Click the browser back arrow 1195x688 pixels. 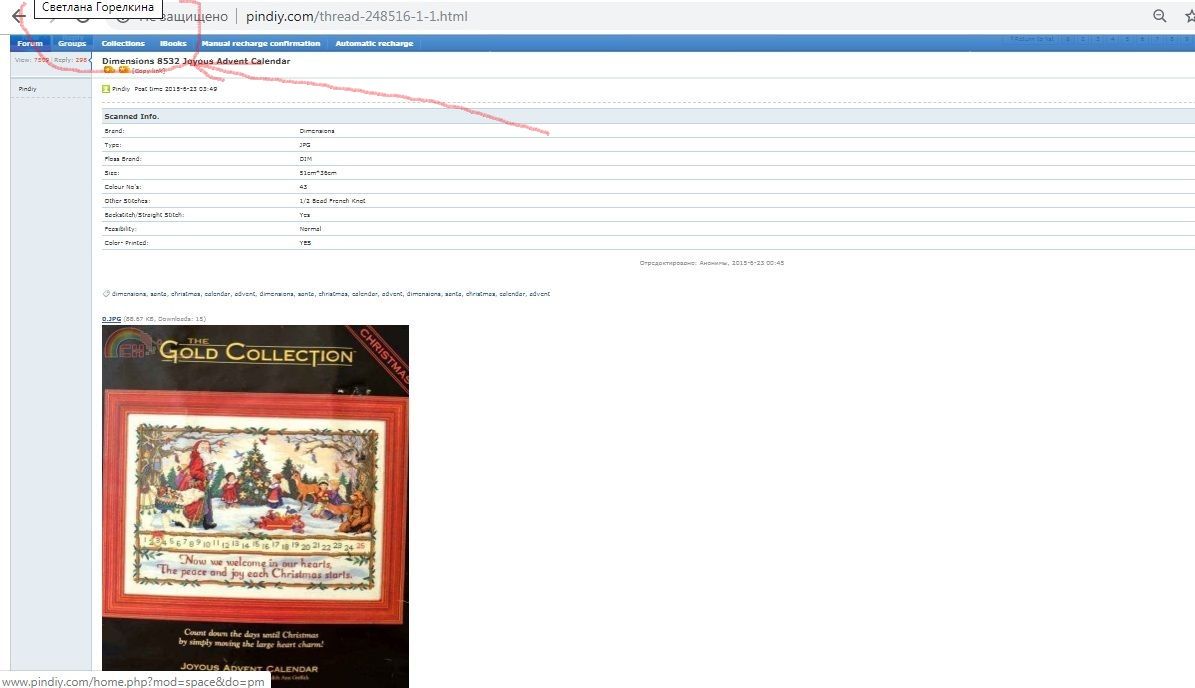pyautogui.click(x=18, y=16)
